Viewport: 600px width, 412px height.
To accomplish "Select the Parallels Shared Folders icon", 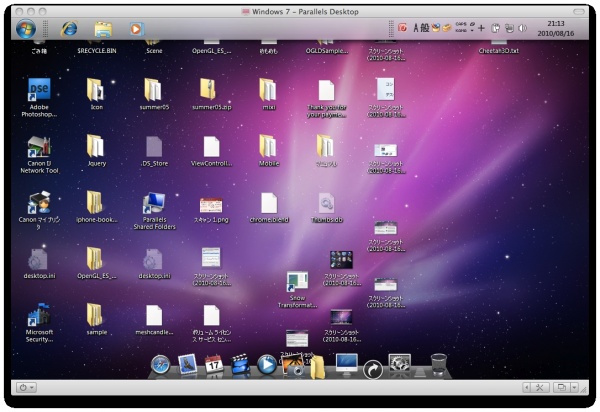I will point(154,203).
